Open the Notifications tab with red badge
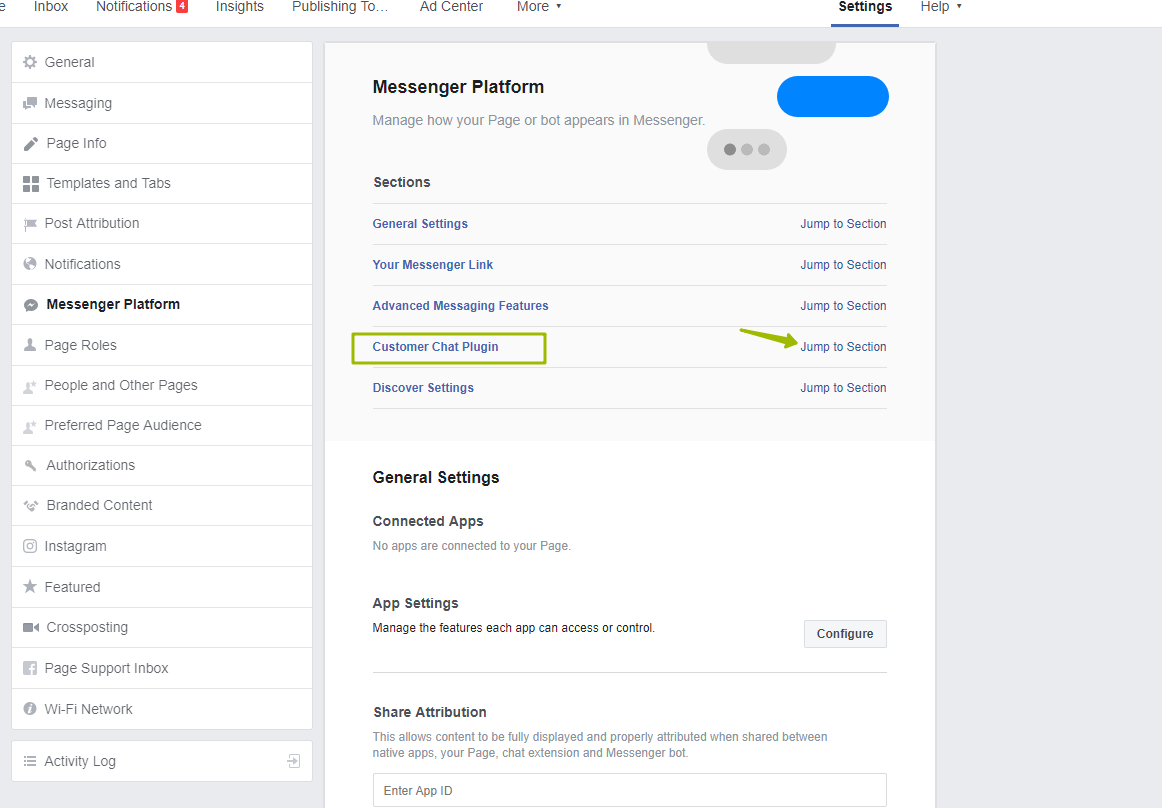The width and height of the screenshot is (1162, 808). (141, 7)
